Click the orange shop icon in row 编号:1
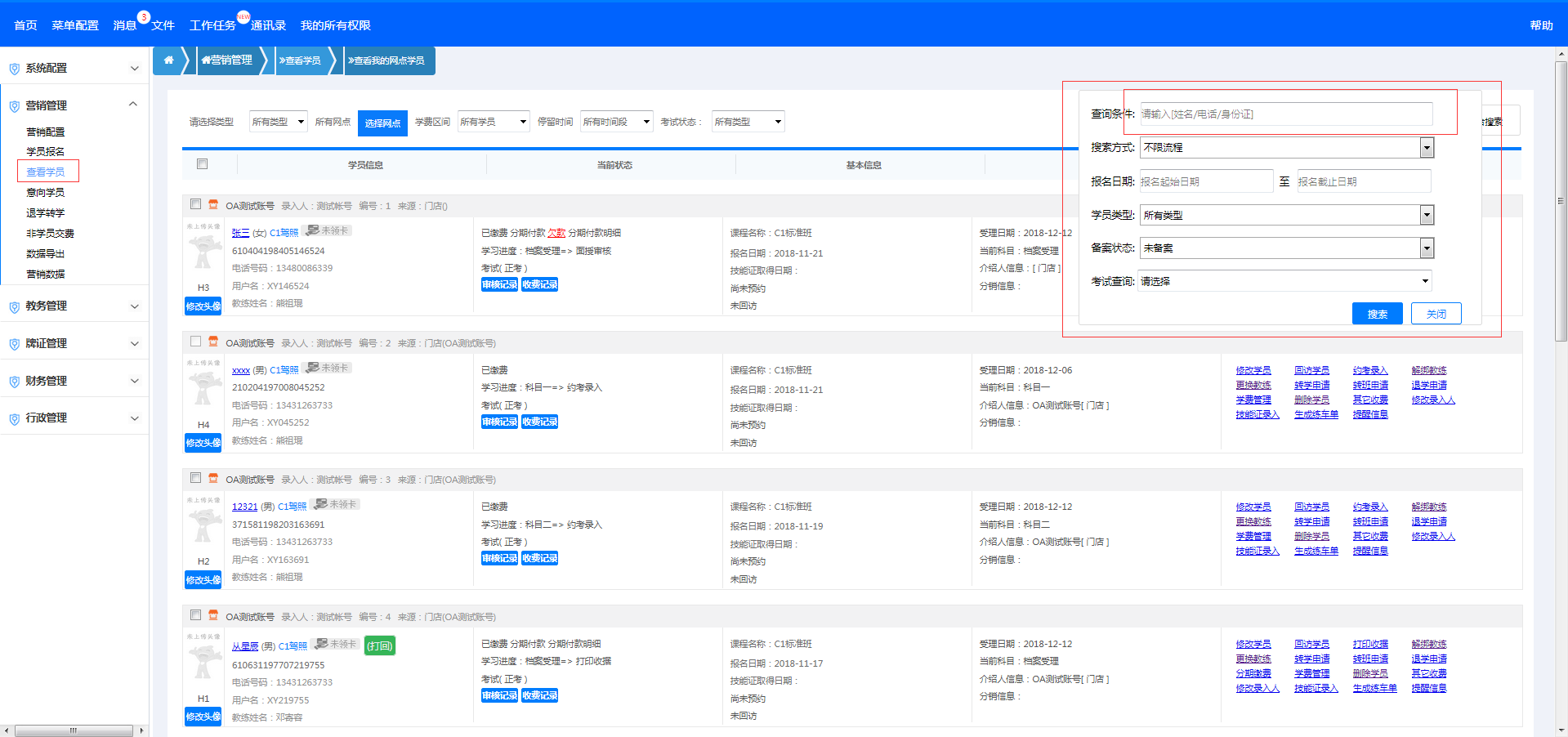This screenshot has width=1568, height=737. (x=213, y=204)
